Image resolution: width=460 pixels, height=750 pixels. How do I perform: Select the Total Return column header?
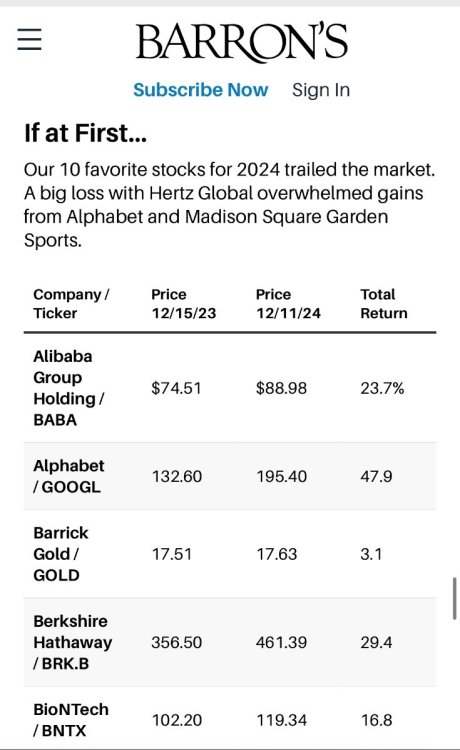[383, 304]
